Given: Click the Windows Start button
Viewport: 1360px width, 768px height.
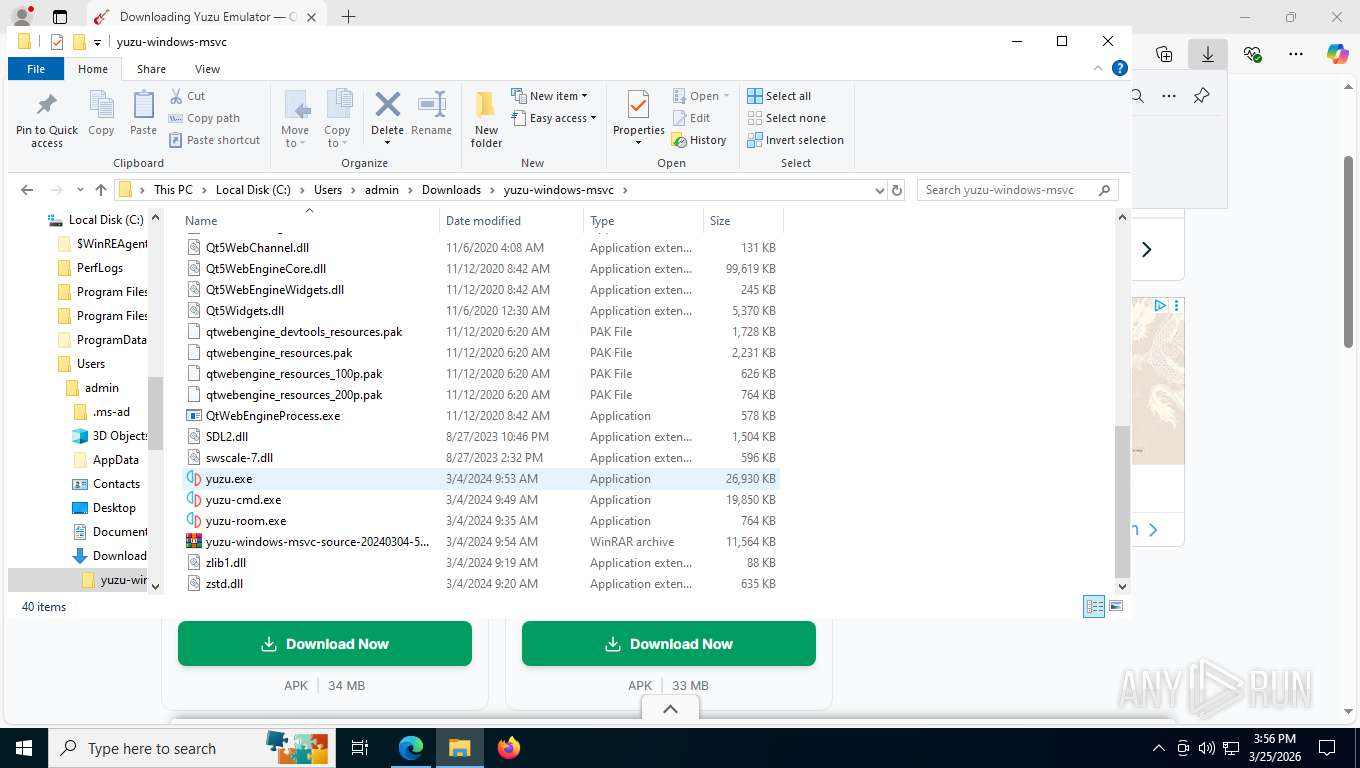Looking at the screenshot, I should 23,747.
